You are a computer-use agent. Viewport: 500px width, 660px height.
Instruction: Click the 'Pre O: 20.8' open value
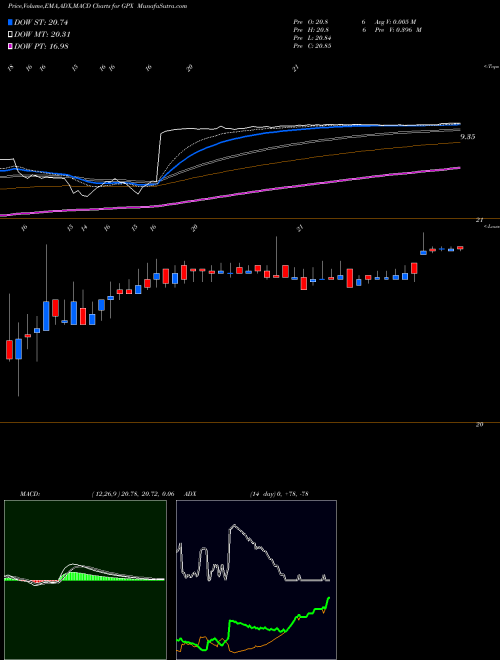pos(312,21)
